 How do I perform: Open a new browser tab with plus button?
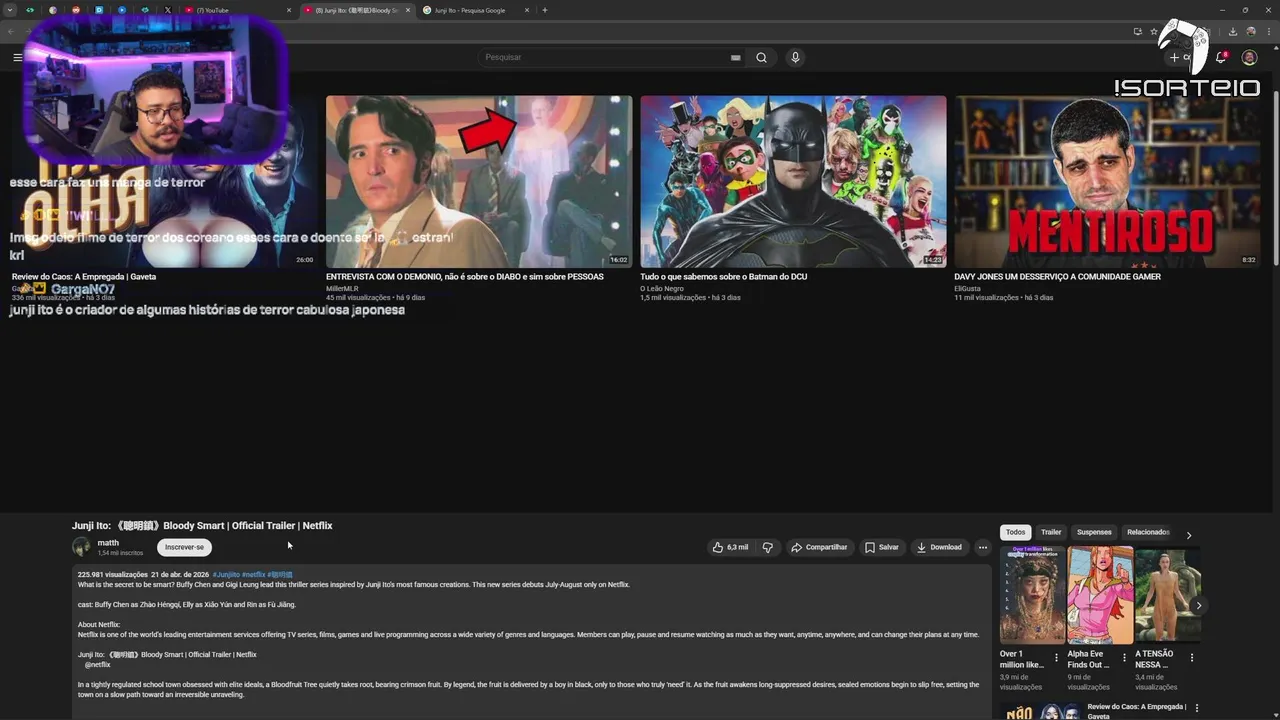tap(545, 10)
